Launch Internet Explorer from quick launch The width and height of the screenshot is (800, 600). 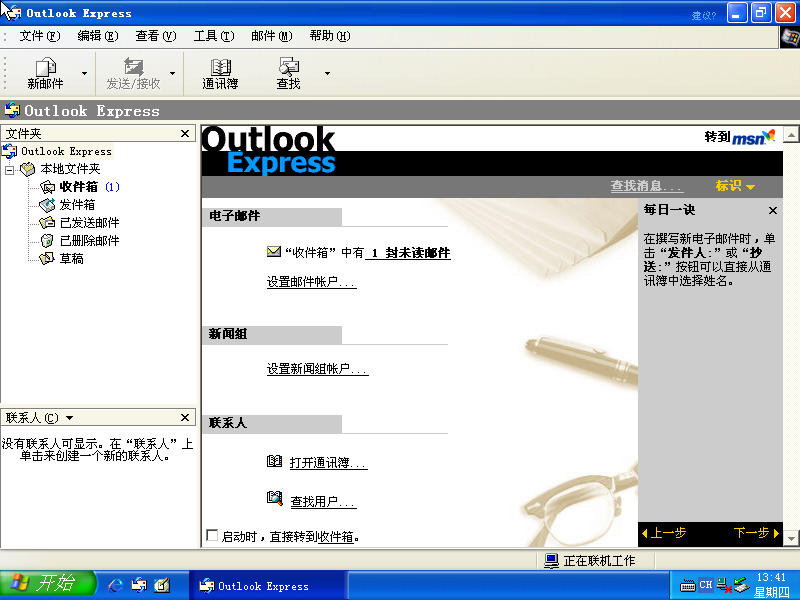[x=115, y=585]
